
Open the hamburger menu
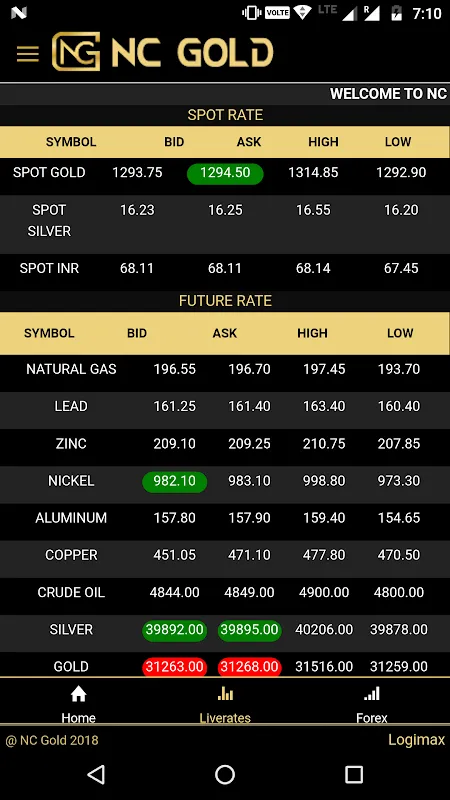point(28,54)
